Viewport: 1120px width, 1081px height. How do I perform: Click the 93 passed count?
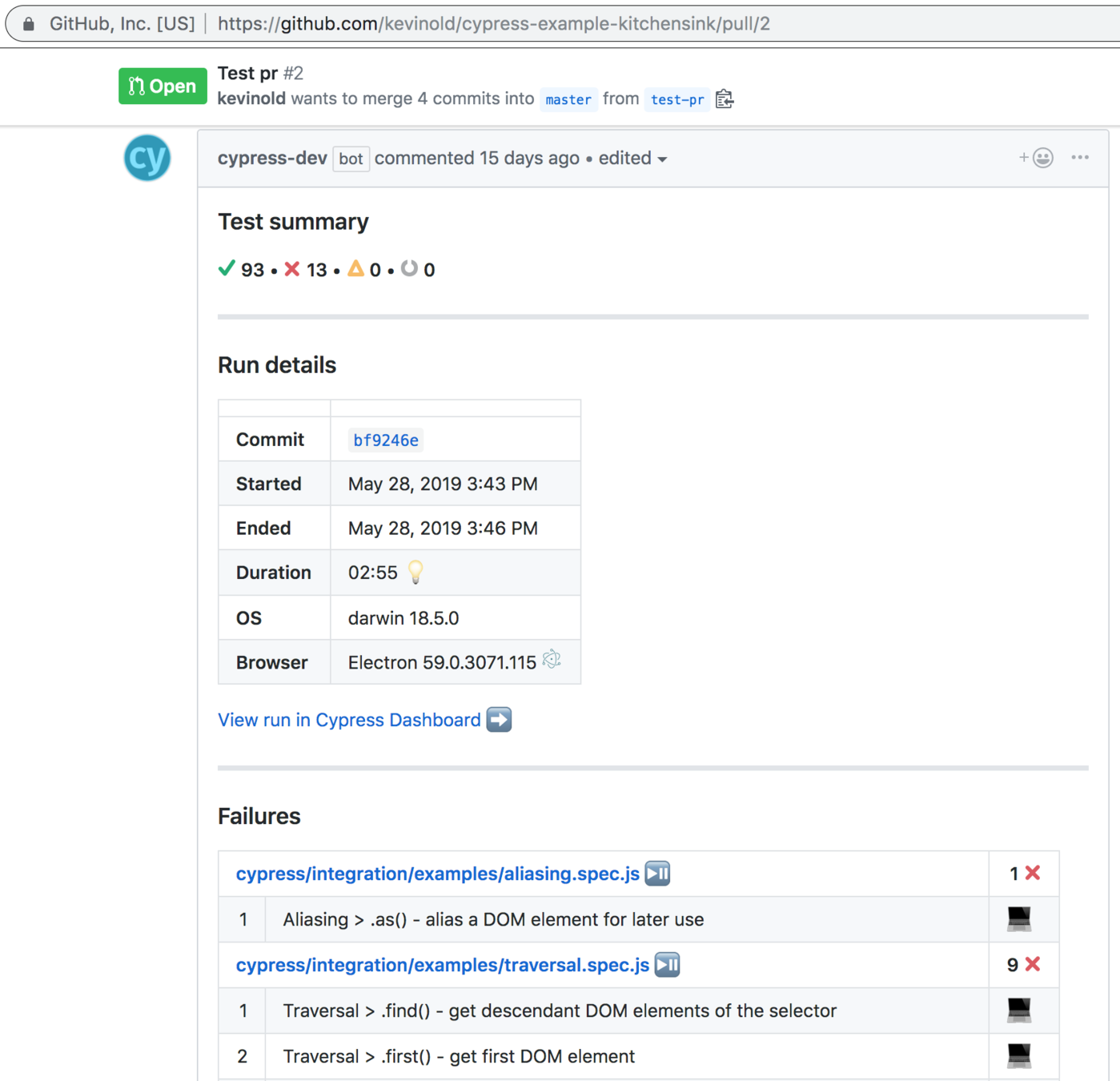(x=253, y=270)
